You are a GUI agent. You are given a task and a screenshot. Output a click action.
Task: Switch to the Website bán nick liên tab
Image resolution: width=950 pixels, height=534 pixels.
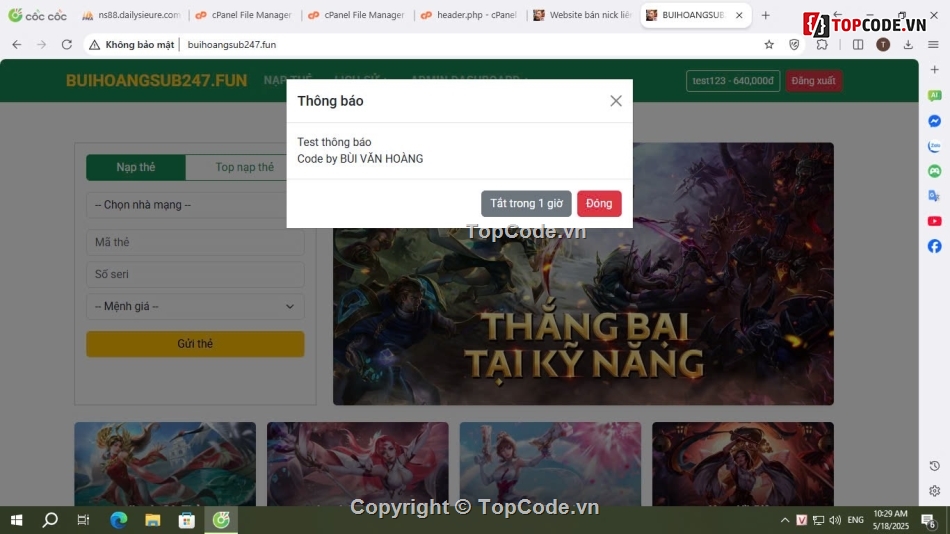pos(583,15)
